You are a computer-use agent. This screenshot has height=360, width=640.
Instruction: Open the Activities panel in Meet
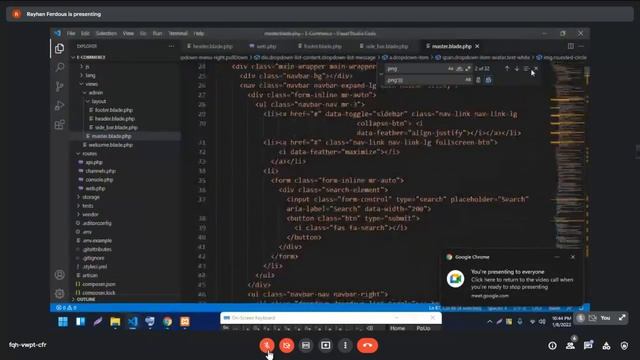(x=607, y=346)
